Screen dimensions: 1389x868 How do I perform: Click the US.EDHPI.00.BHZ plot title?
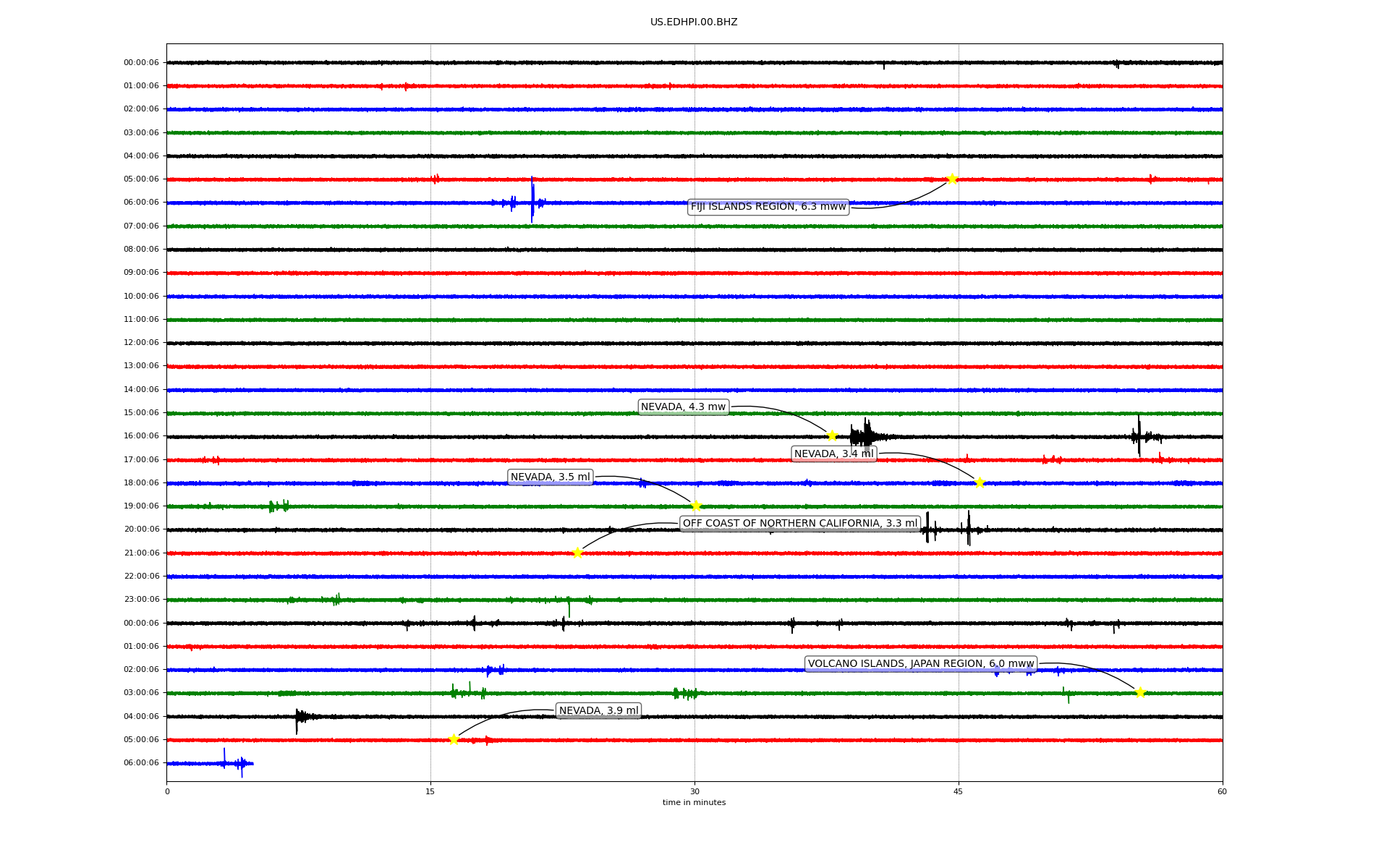pos(693,22)
